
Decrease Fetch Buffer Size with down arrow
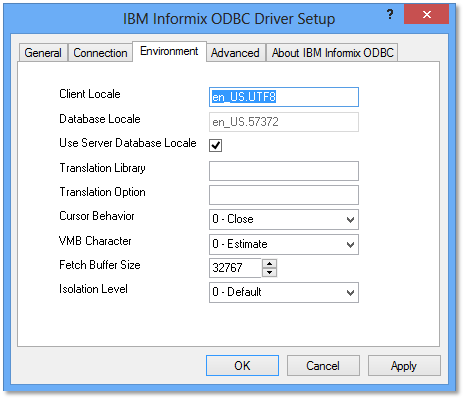269,273
